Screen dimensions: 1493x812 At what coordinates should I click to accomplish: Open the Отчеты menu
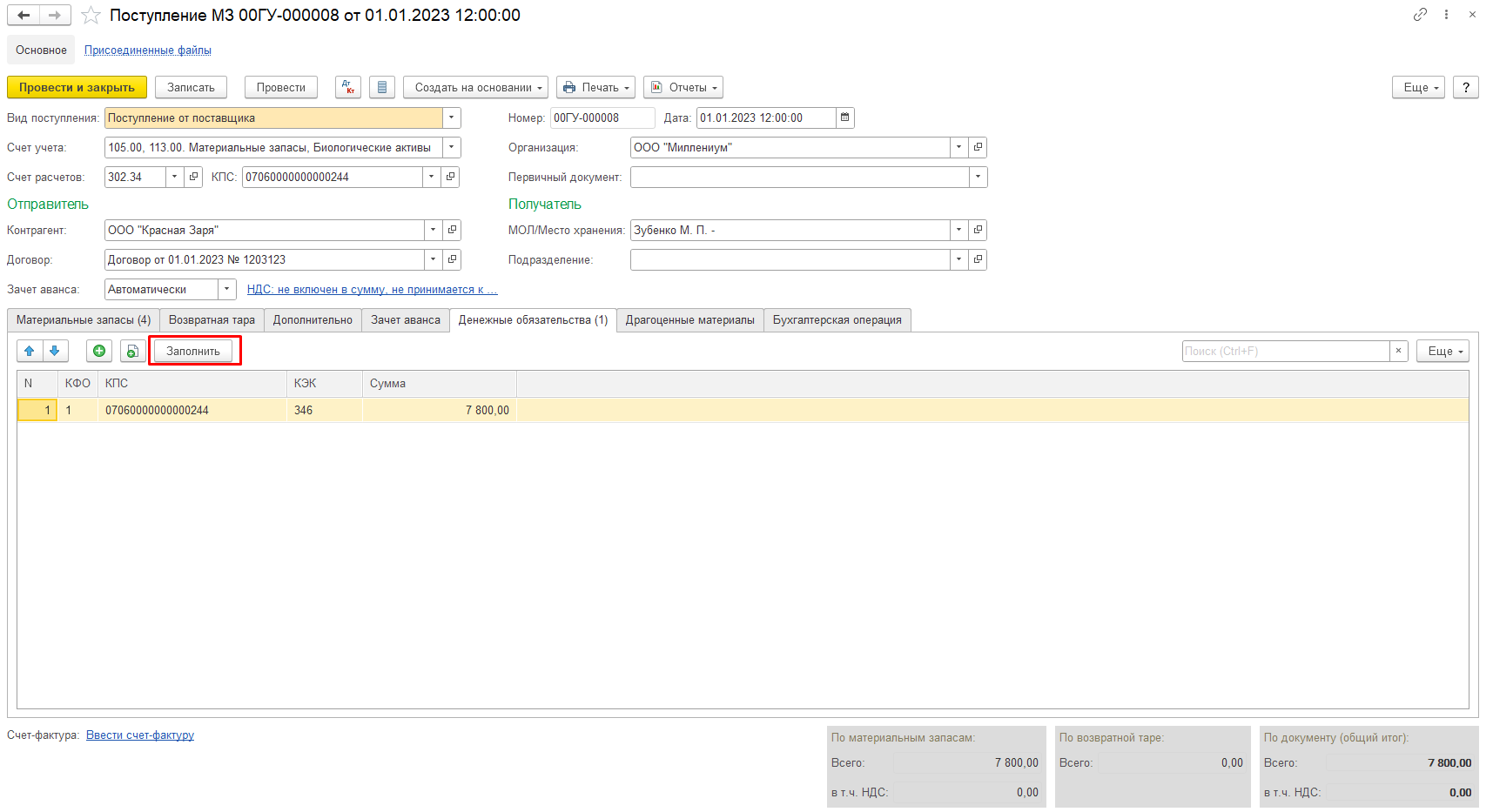[683, 87]
